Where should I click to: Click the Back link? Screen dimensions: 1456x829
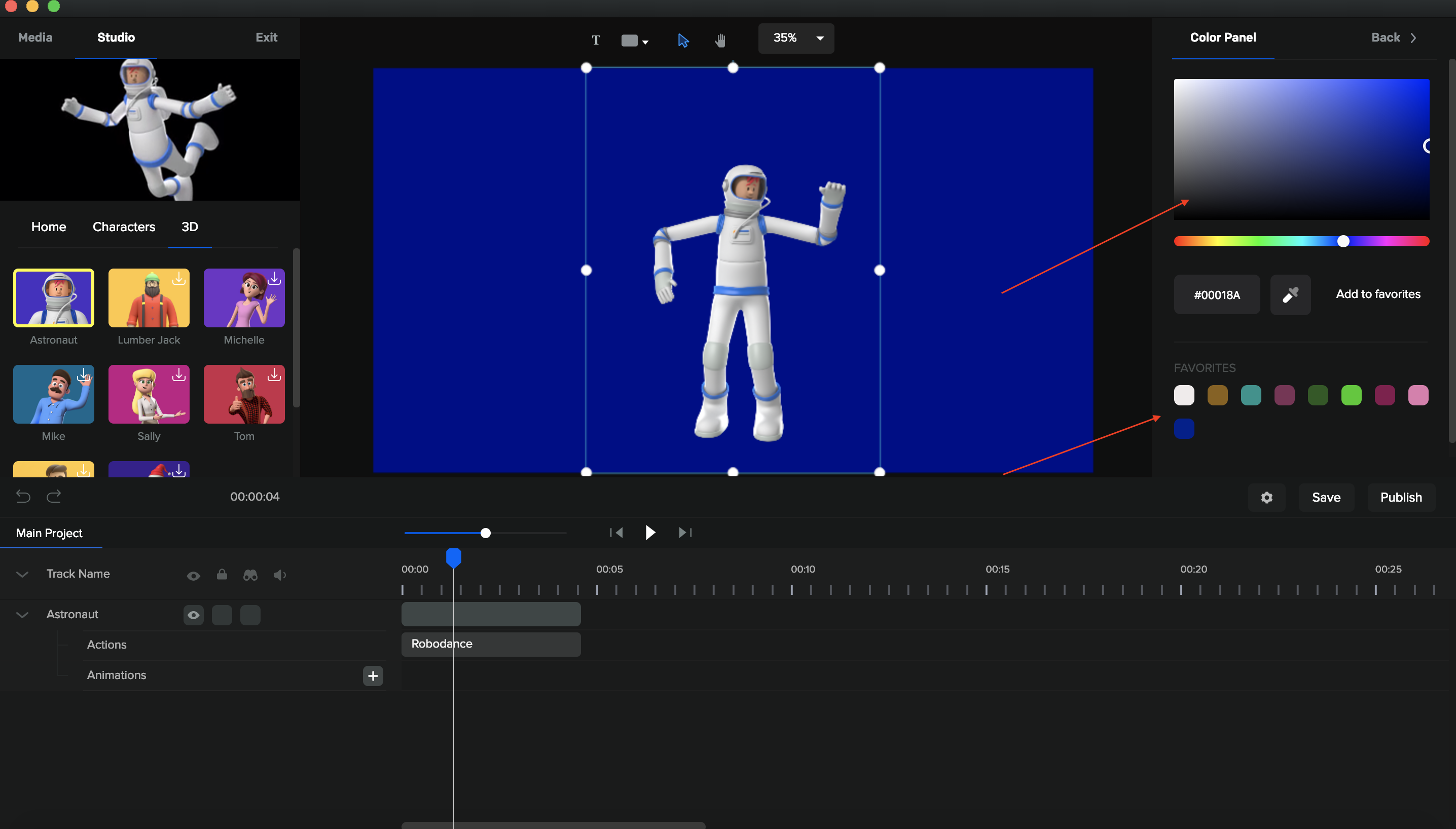pyautogui.click(x=1386, y=37)
